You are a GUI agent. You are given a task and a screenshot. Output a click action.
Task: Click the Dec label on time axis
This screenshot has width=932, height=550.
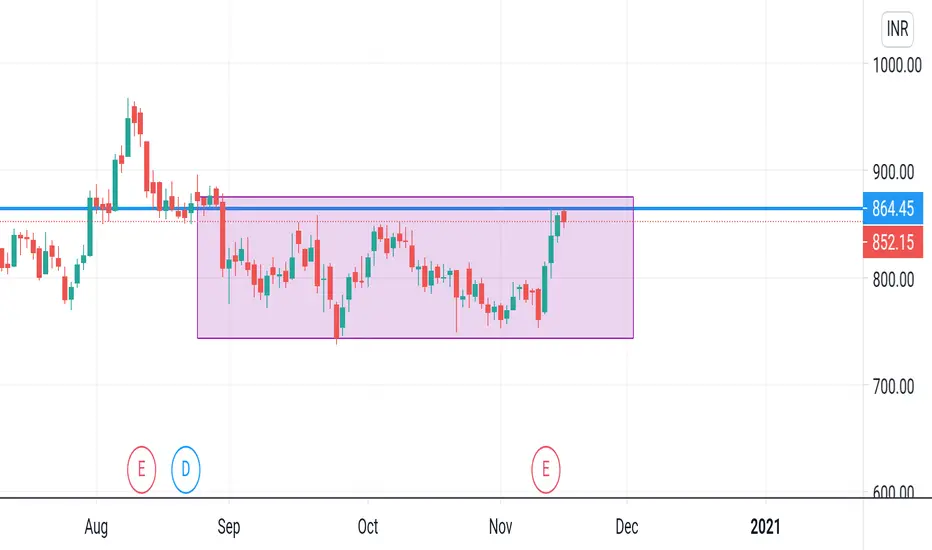tap(627, 527)
